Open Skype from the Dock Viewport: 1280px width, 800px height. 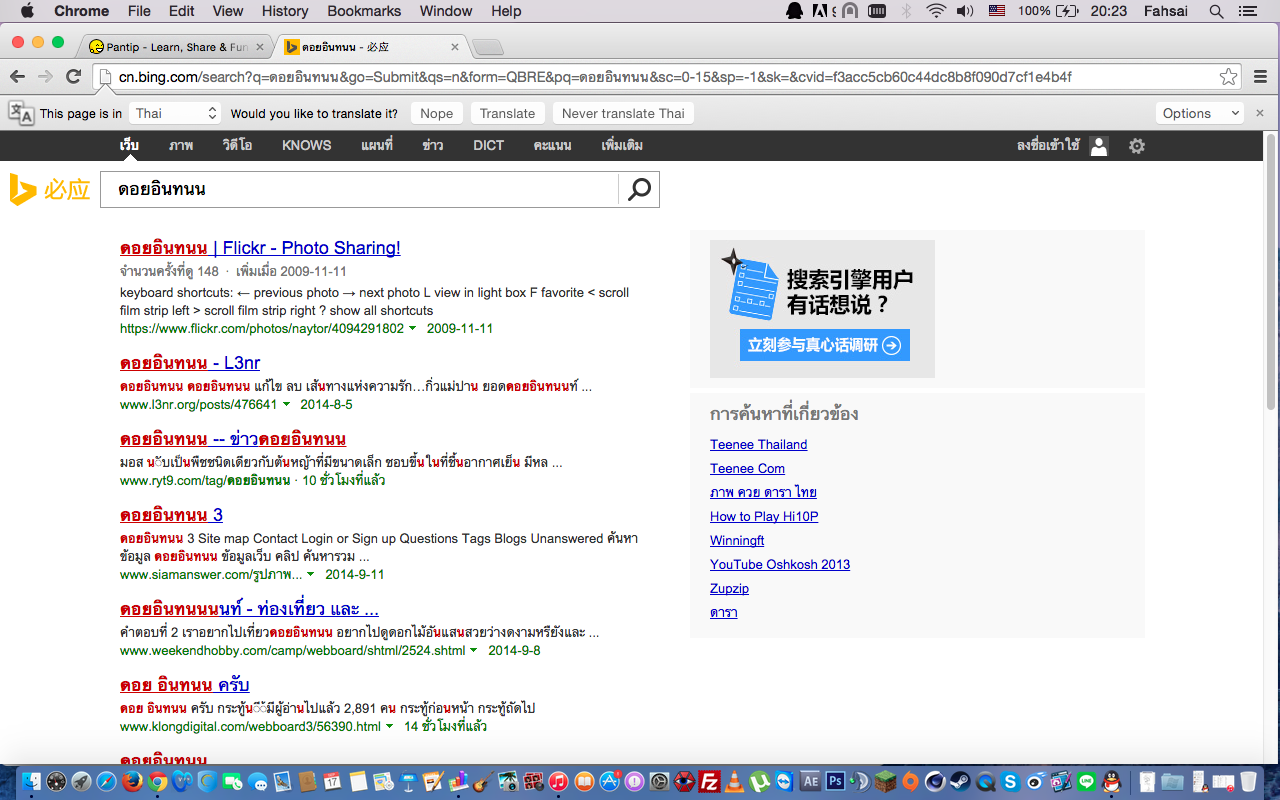1010,781
